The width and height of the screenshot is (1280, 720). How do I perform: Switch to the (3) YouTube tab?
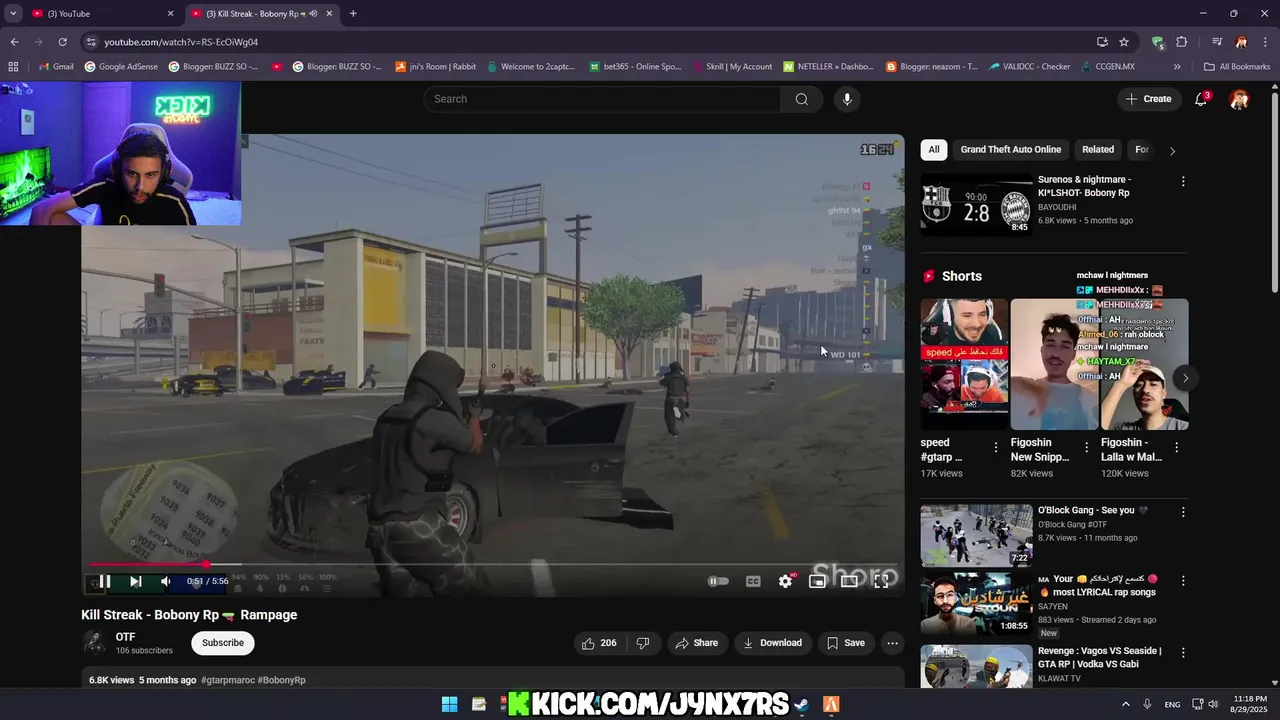click(x=100, y=14)
